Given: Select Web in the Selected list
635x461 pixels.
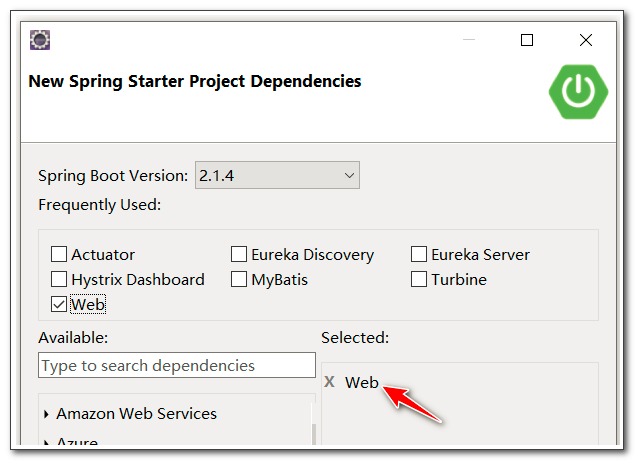Looking at the screenshot, I should [x=362, y=382].
